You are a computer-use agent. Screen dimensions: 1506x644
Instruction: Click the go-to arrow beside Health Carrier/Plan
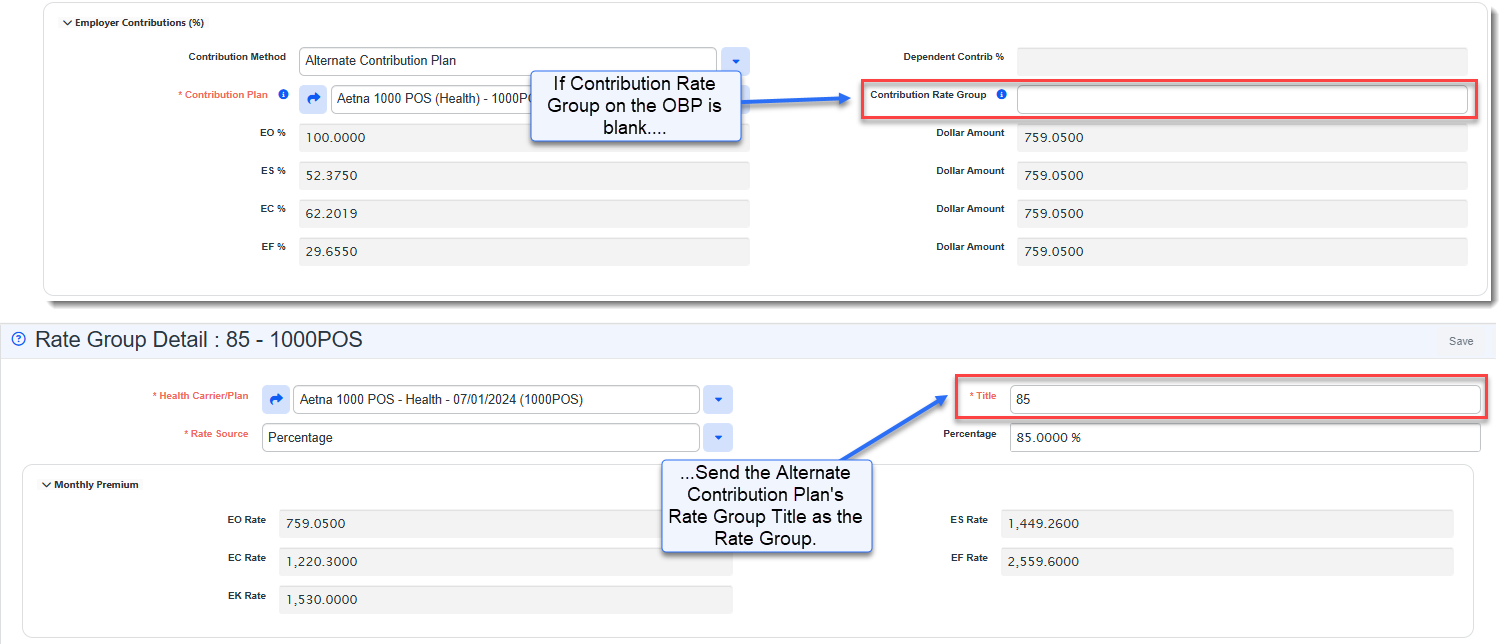click(276, 400)
